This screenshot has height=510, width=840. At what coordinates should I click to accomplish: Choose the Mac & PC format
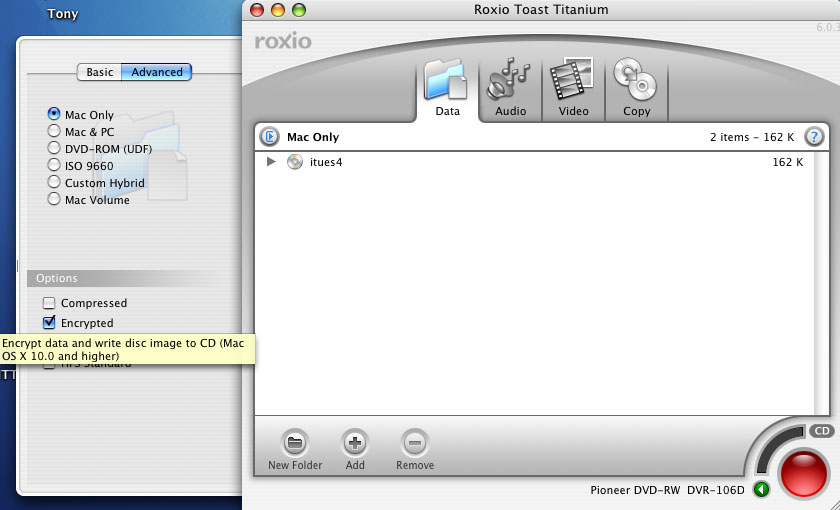[54, 131]
